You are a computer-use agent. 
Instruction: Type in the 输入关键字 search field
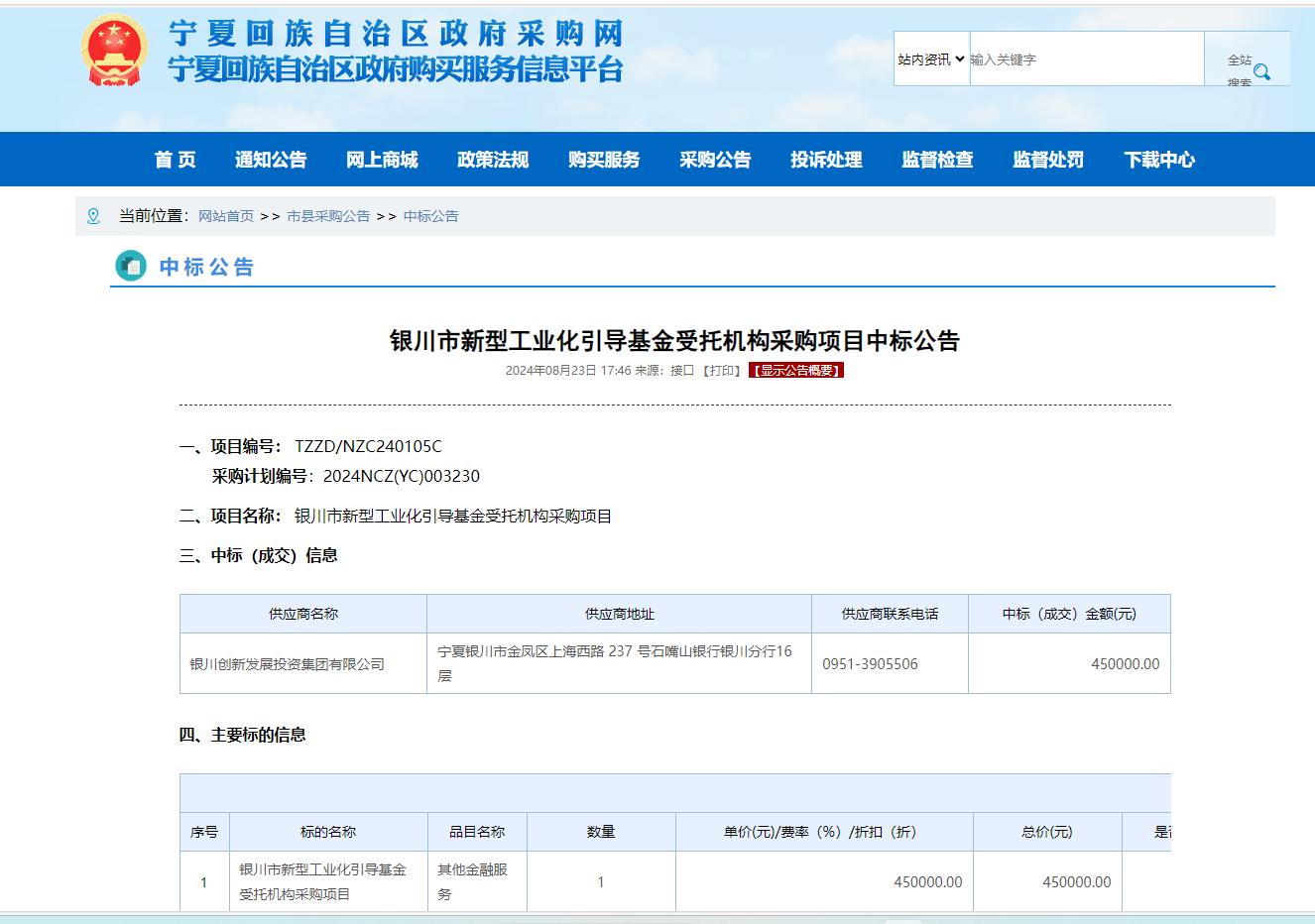(x=1086, y=59)
